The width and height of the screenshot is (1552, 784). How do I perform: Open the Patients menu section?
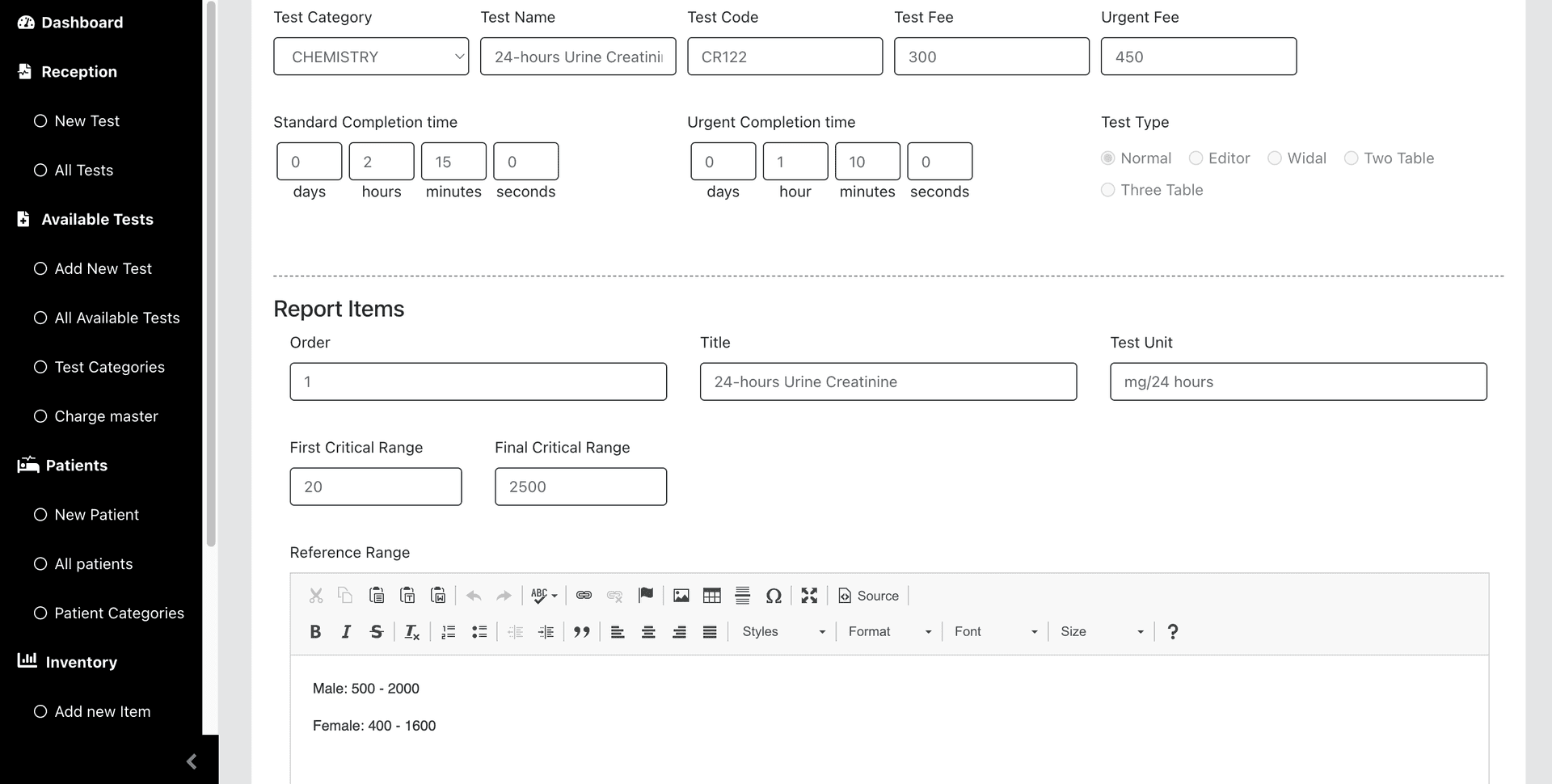(x=62, y=466)
